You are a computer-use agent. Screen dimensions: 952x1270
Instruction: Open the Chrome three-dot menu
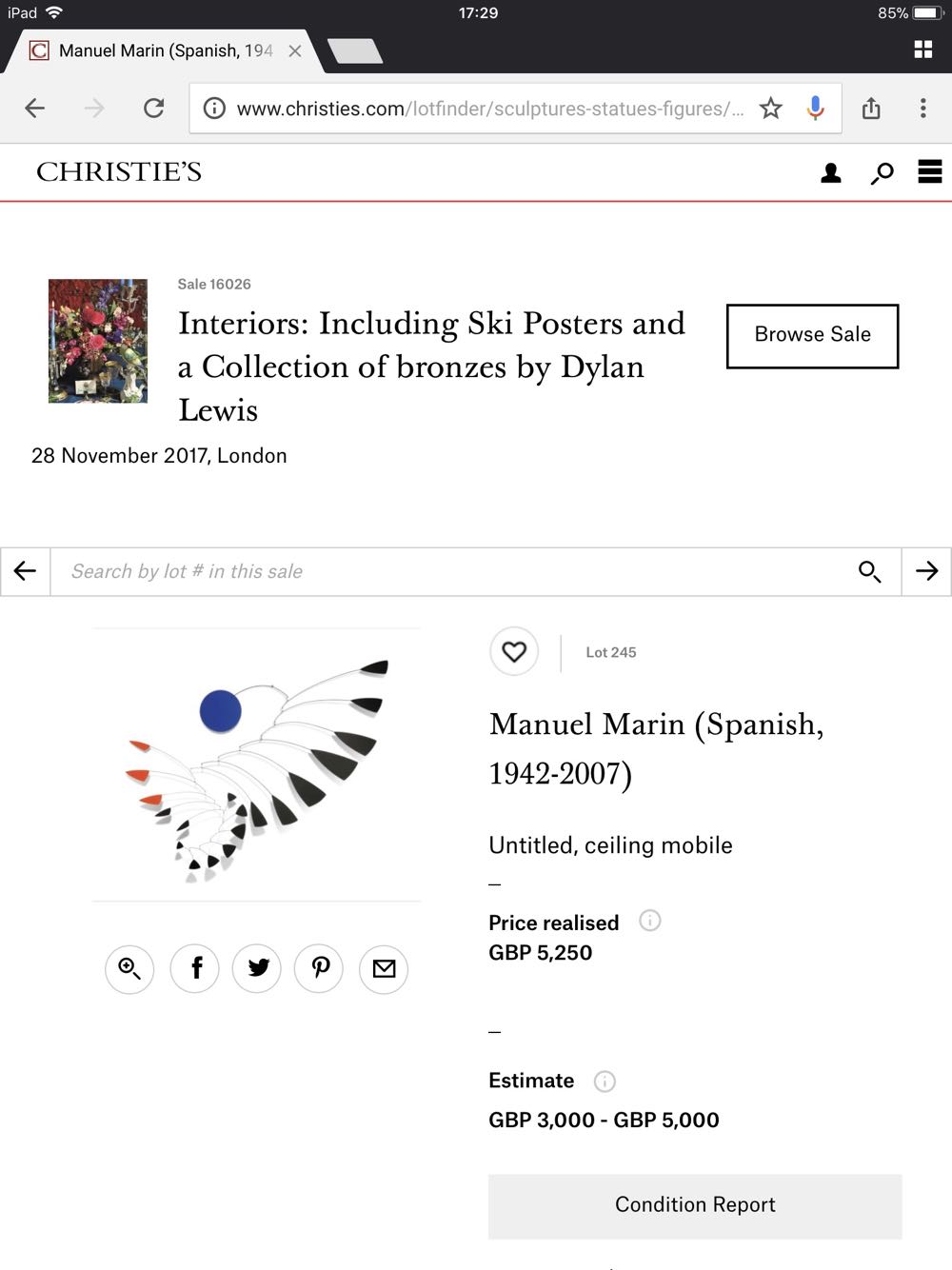[x=922, y=109]
